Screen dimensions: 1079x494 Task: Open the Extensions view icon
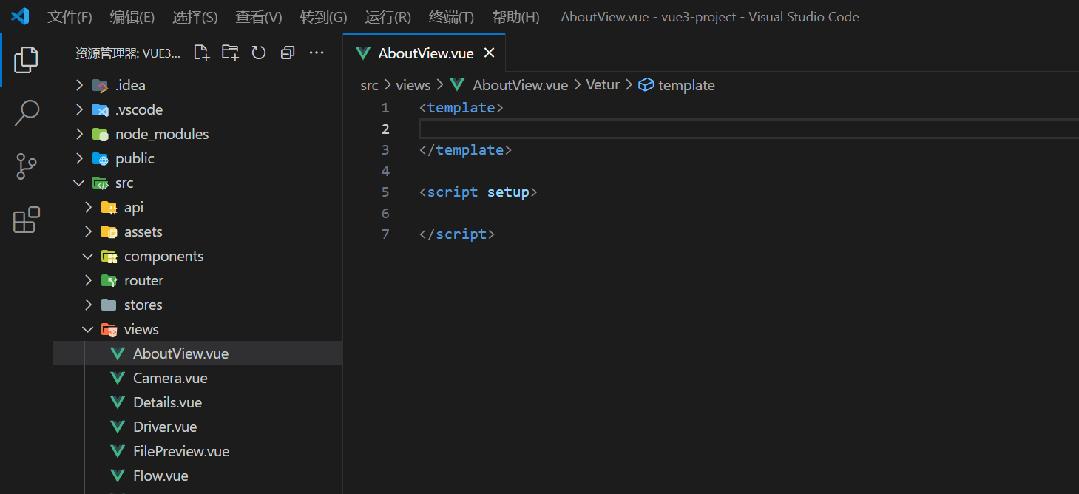27,219
